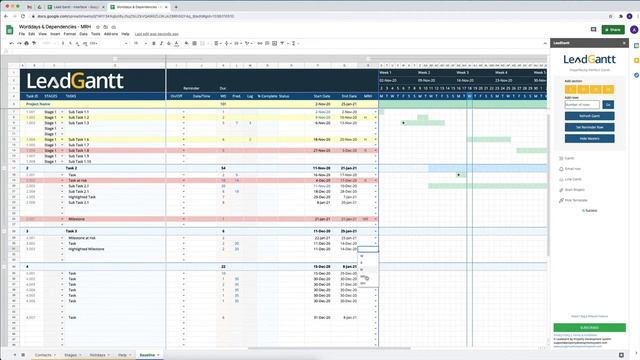This screenshot has width=640, height=360.
Task: Open the horizontal align dropdown
Action: [x=217, y=43]
